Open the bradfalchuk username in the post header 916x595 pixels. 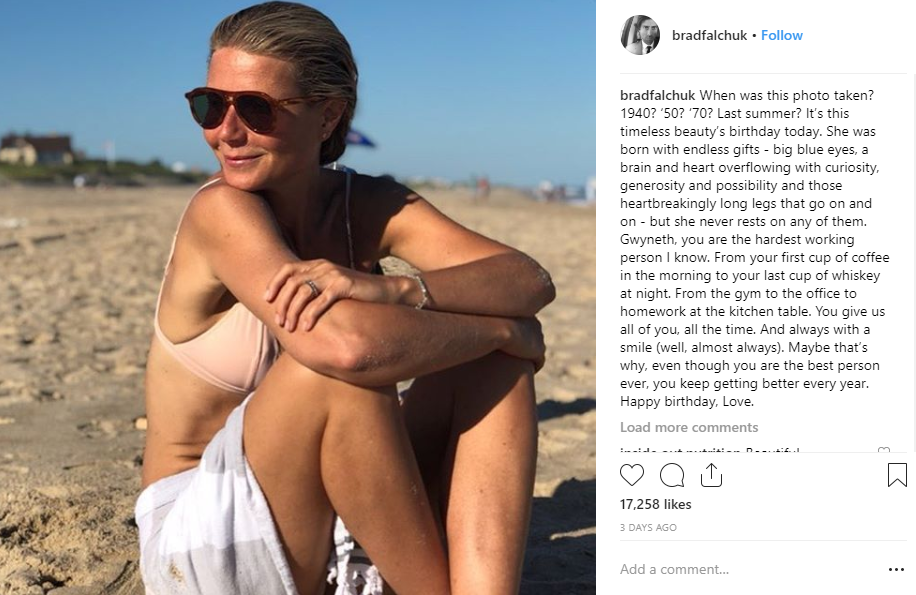[709, 36]
